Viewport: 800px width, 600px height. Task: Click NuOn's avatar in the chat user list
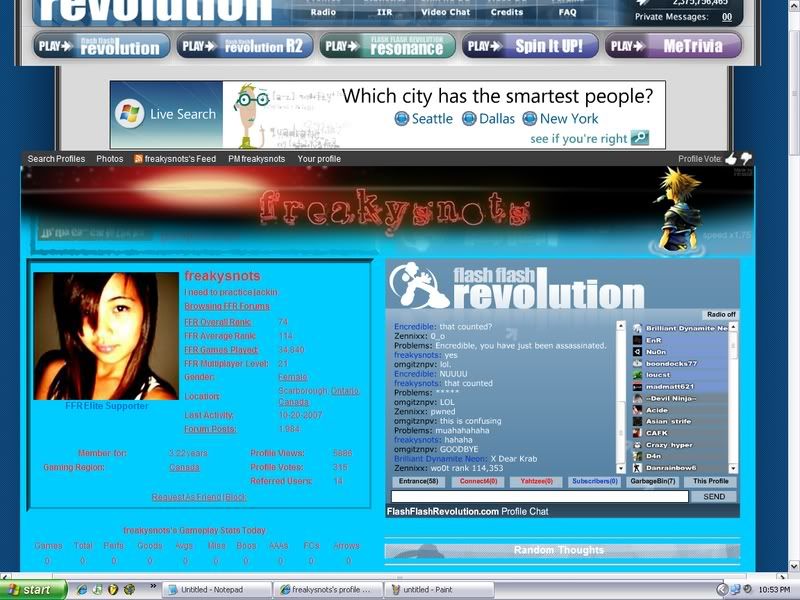[637, 352]
